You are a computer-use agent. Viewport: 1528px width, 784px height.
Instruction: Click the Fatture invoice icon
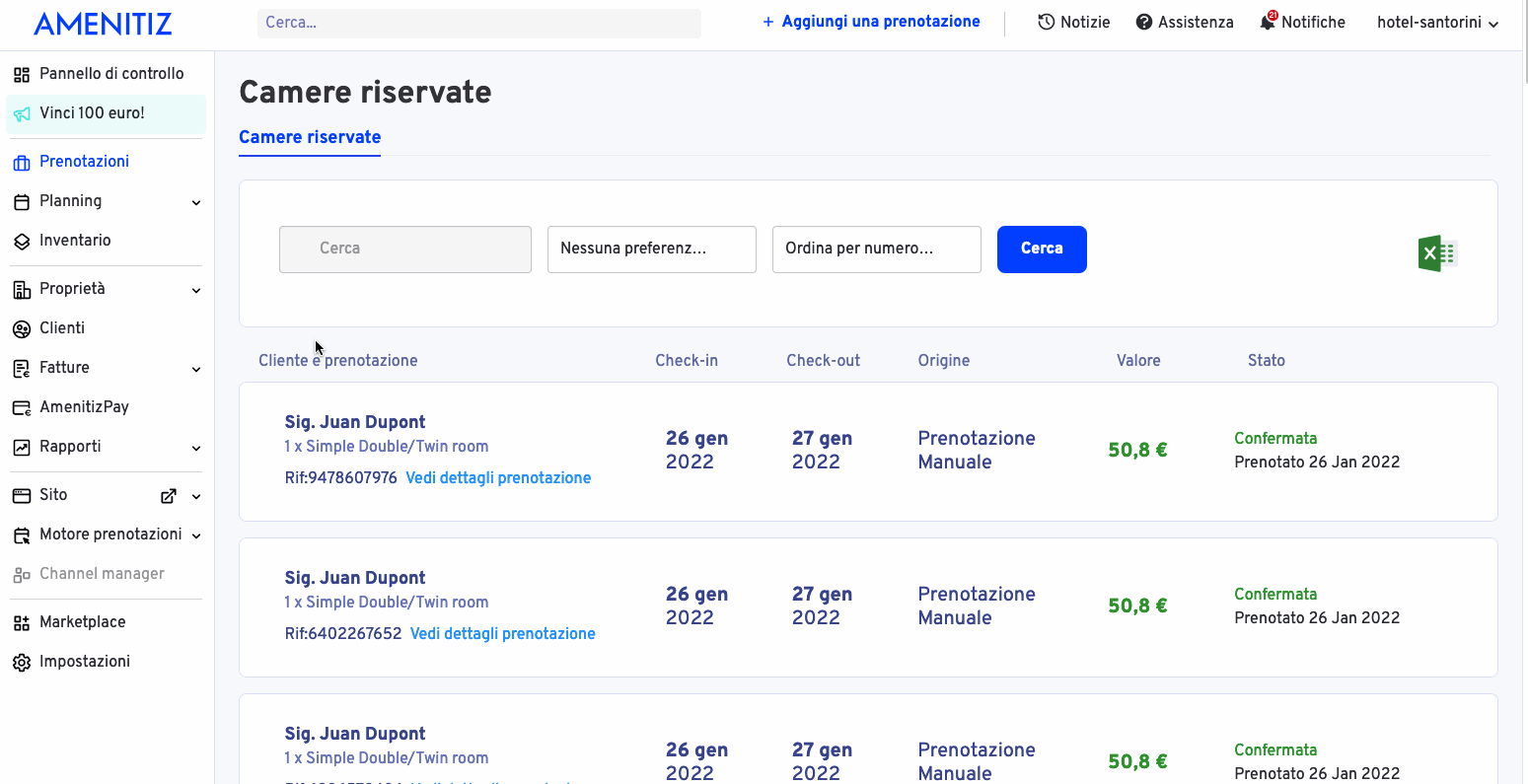click(x=22, y=368)
